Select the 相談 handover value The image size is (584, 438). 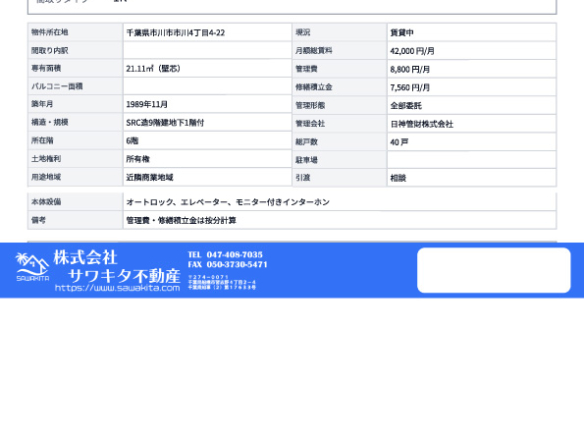click(x=398, y=178)
